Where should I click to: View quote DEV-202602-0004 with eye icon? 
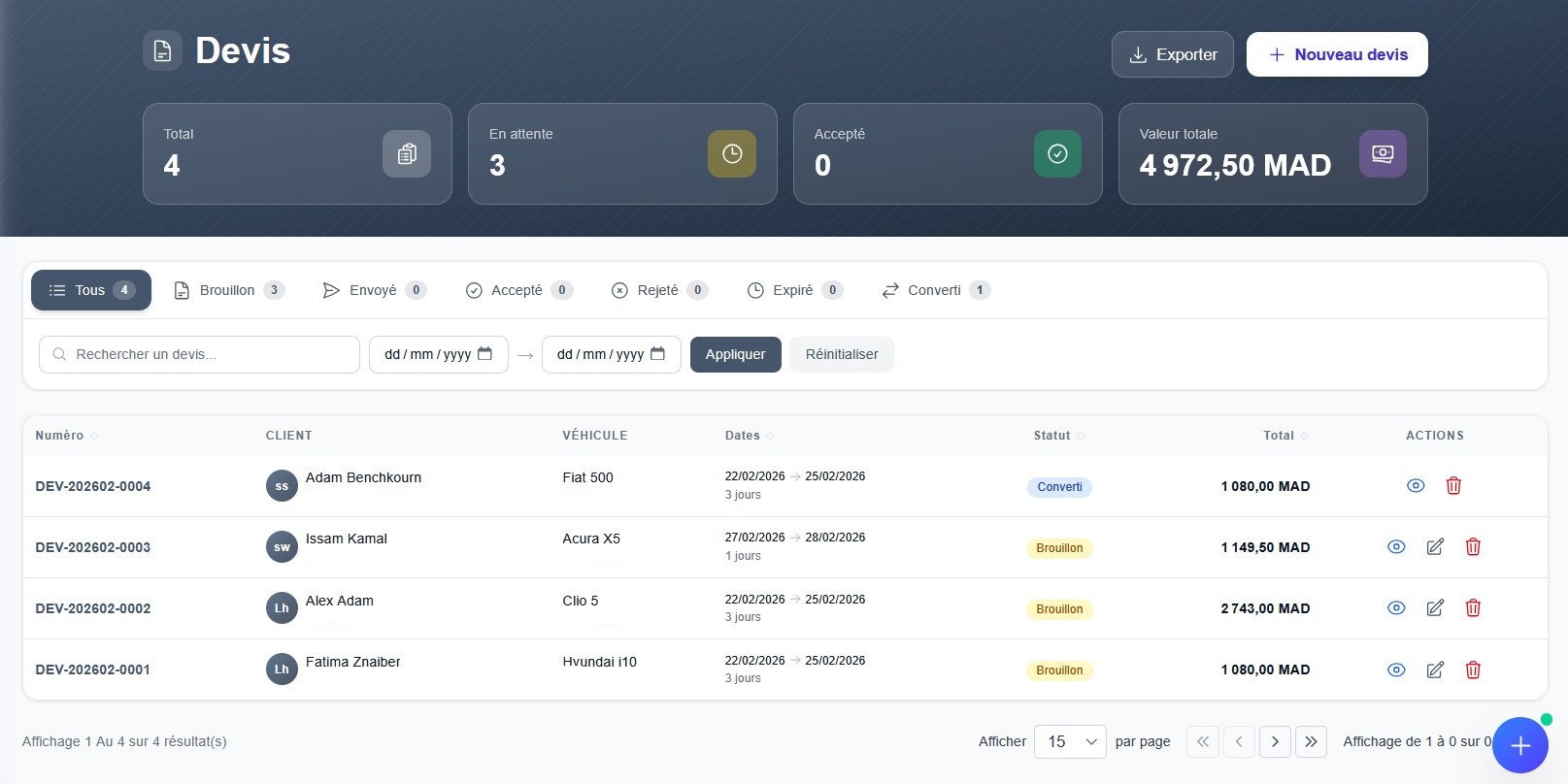1416,486
